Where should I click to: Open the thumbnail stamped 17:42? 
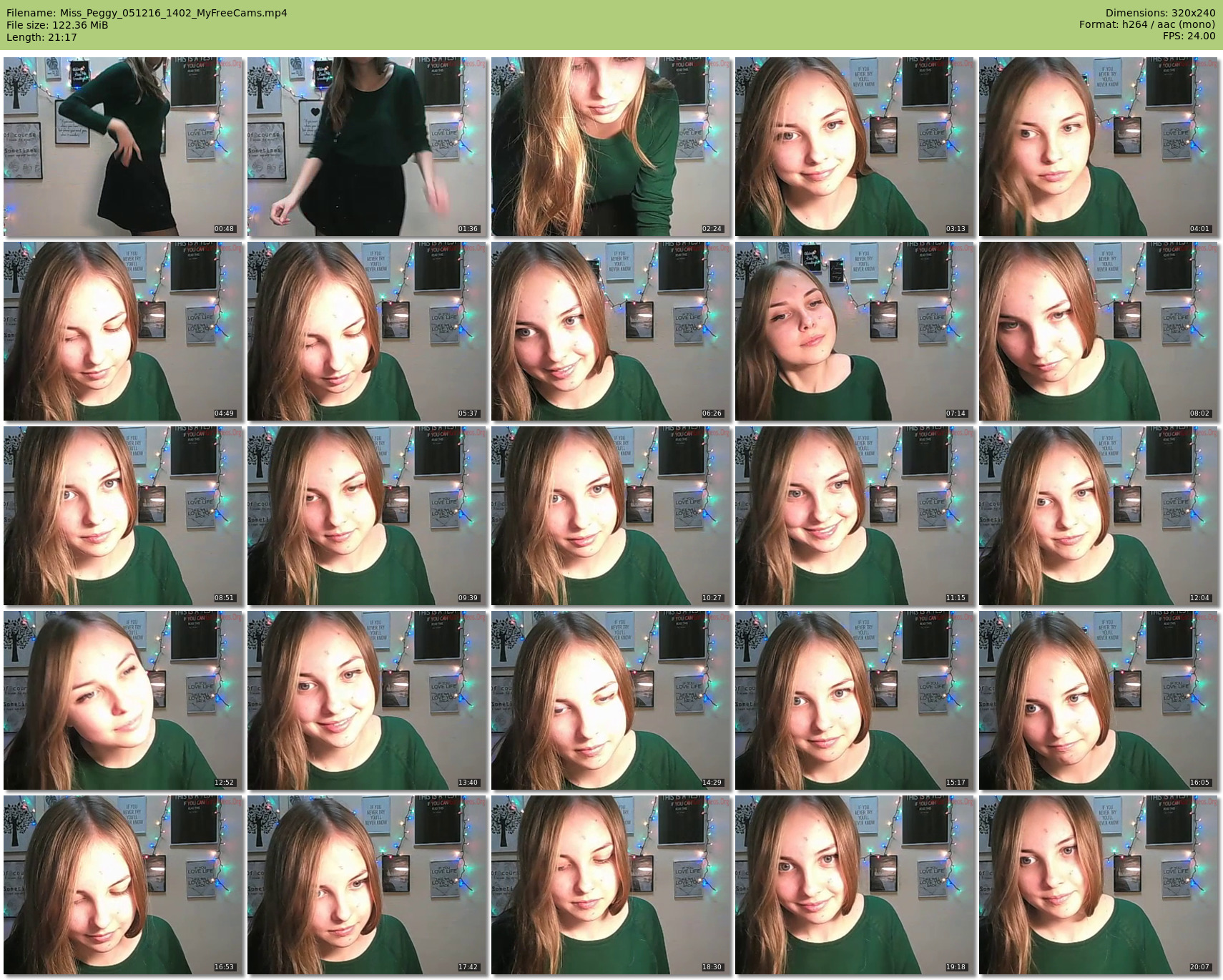click(x=367, y=885)
